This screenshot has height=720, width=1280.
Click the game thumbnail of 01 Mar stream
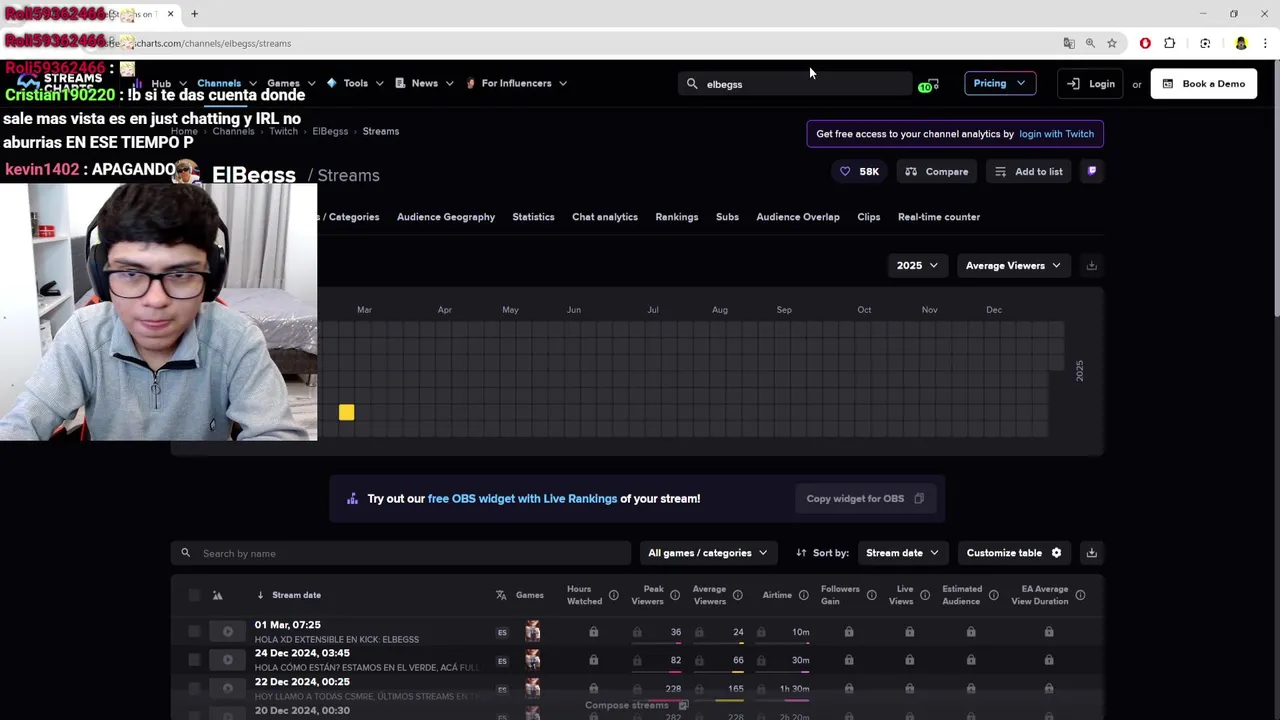(x=533, y=631)
